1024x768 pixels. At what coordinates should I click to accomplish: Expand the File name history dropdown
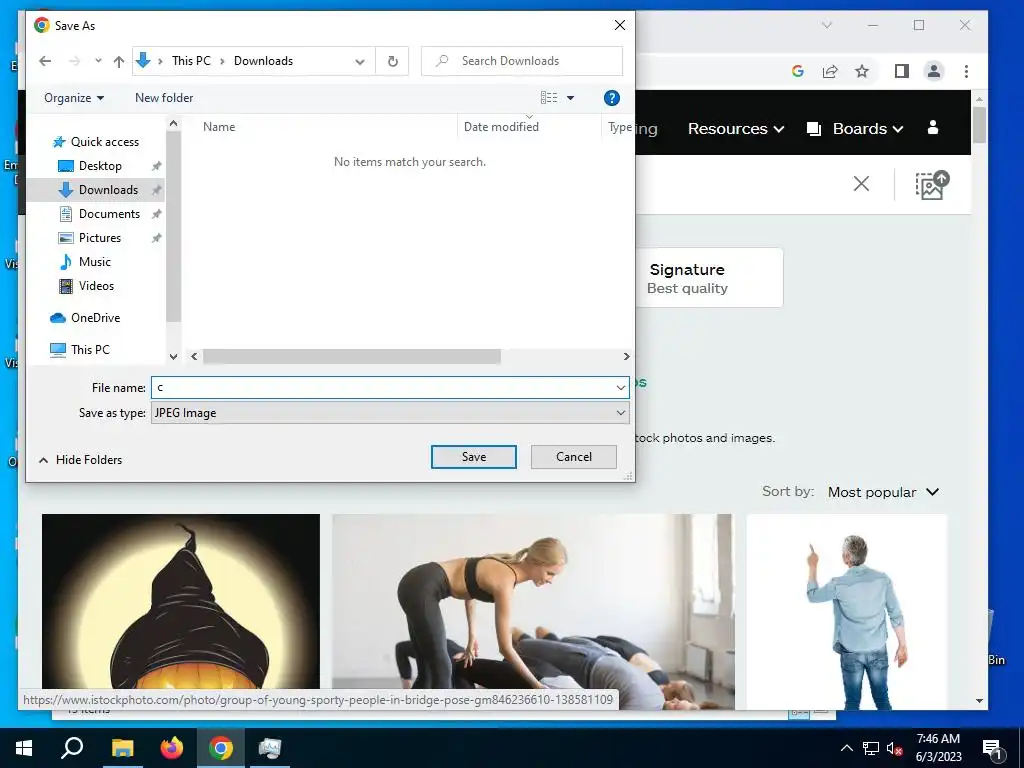620,387
